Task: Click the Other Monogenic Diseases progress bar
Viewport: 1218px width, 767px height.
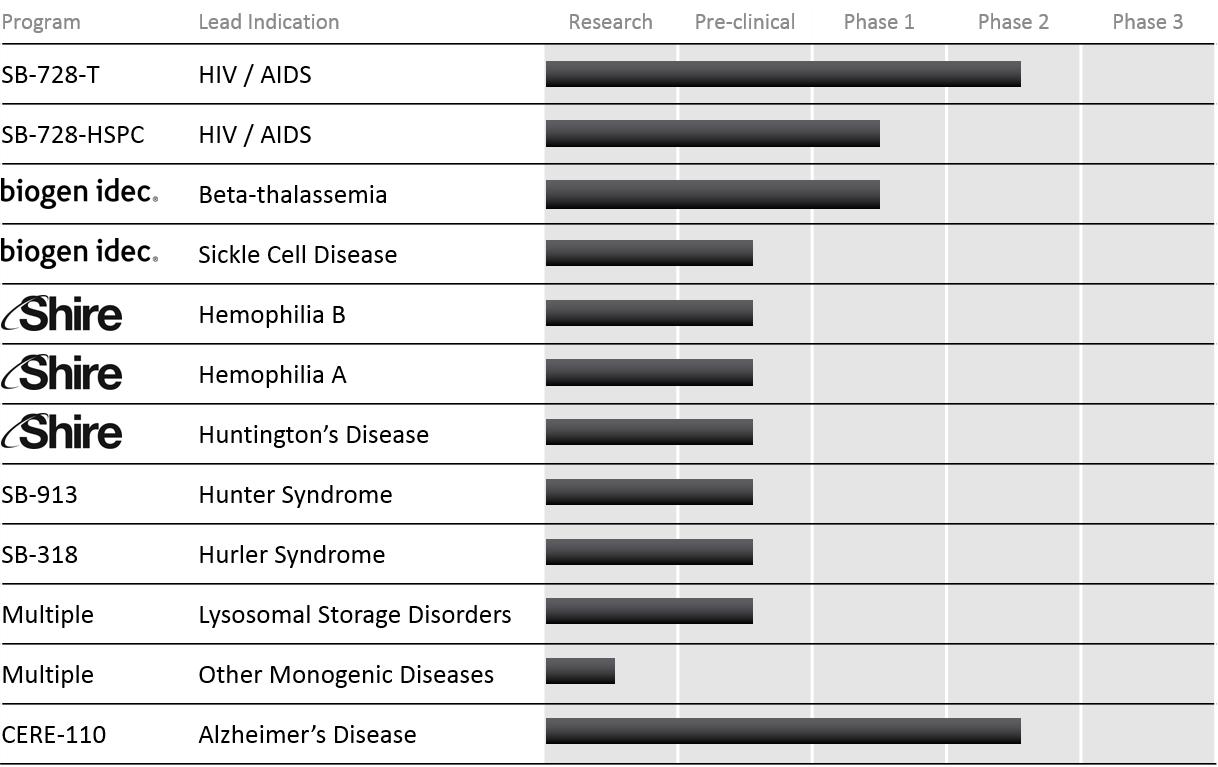Action: pyautogui.click(x=580, y=671)
